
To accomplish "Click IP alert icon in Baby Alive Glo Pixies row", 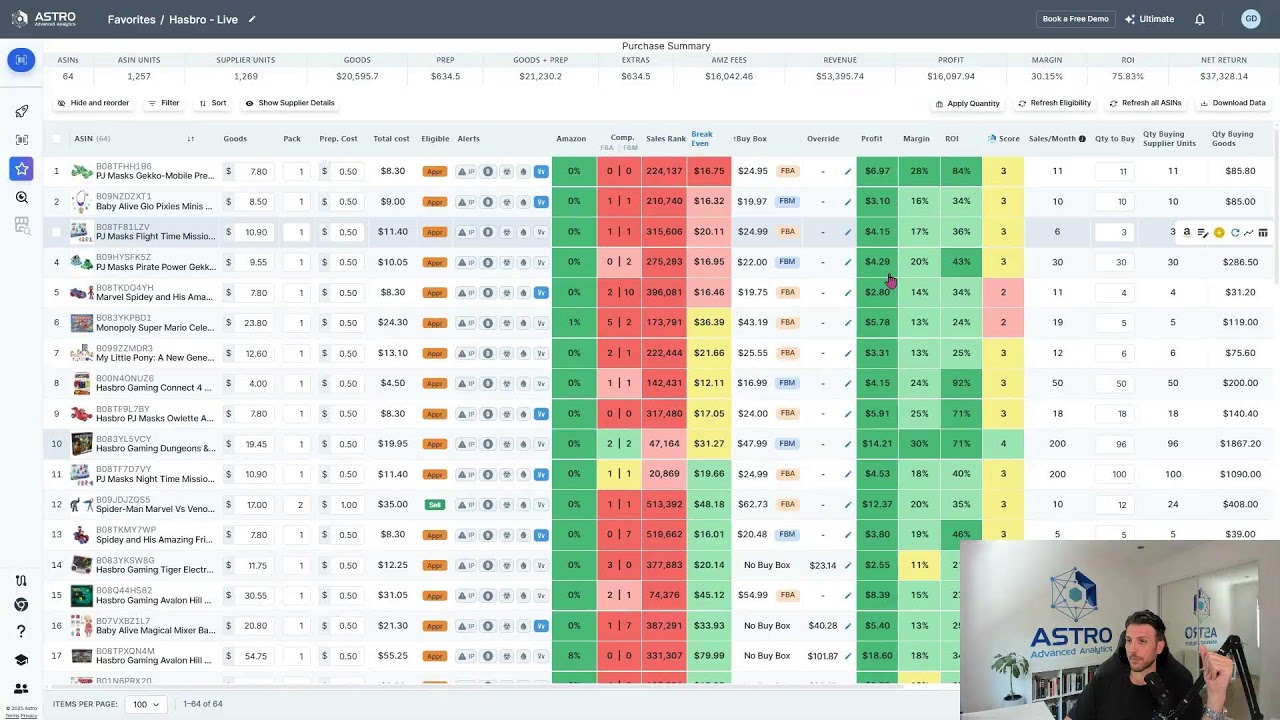I will pos(467,202).
